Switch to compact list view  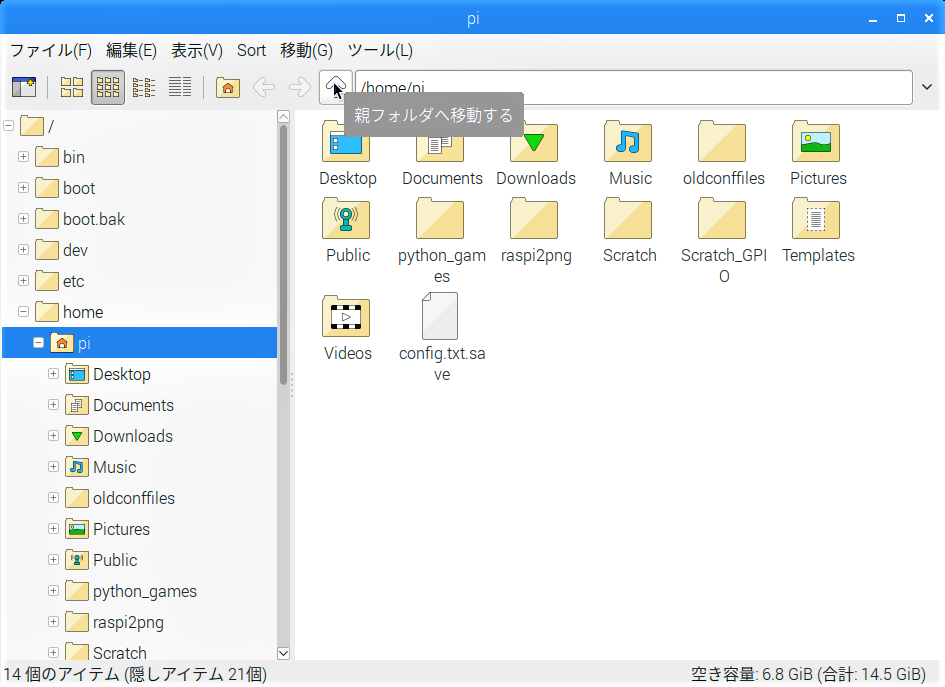click(144, 87)
